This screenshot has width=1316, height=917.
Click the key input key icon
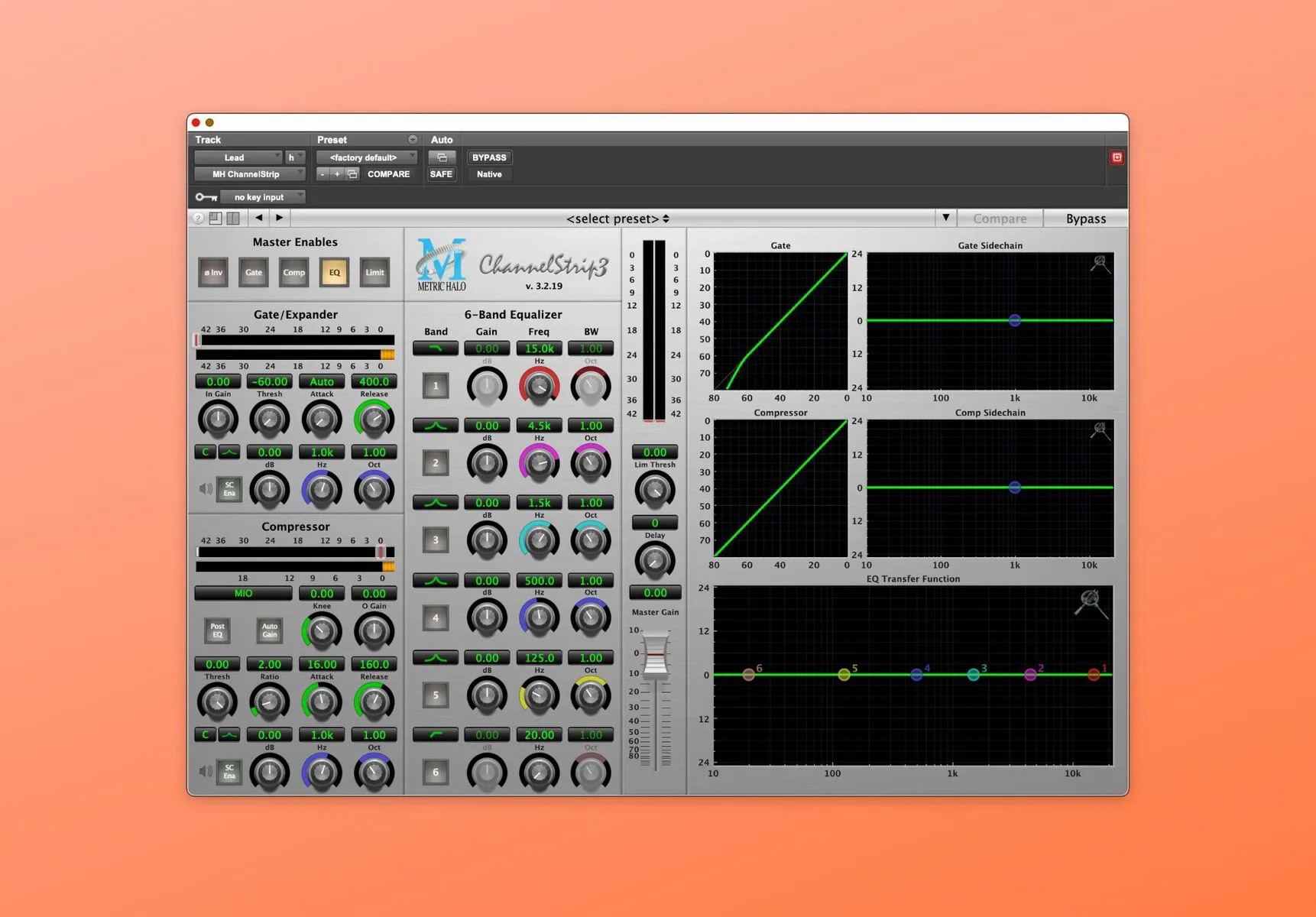206,197
